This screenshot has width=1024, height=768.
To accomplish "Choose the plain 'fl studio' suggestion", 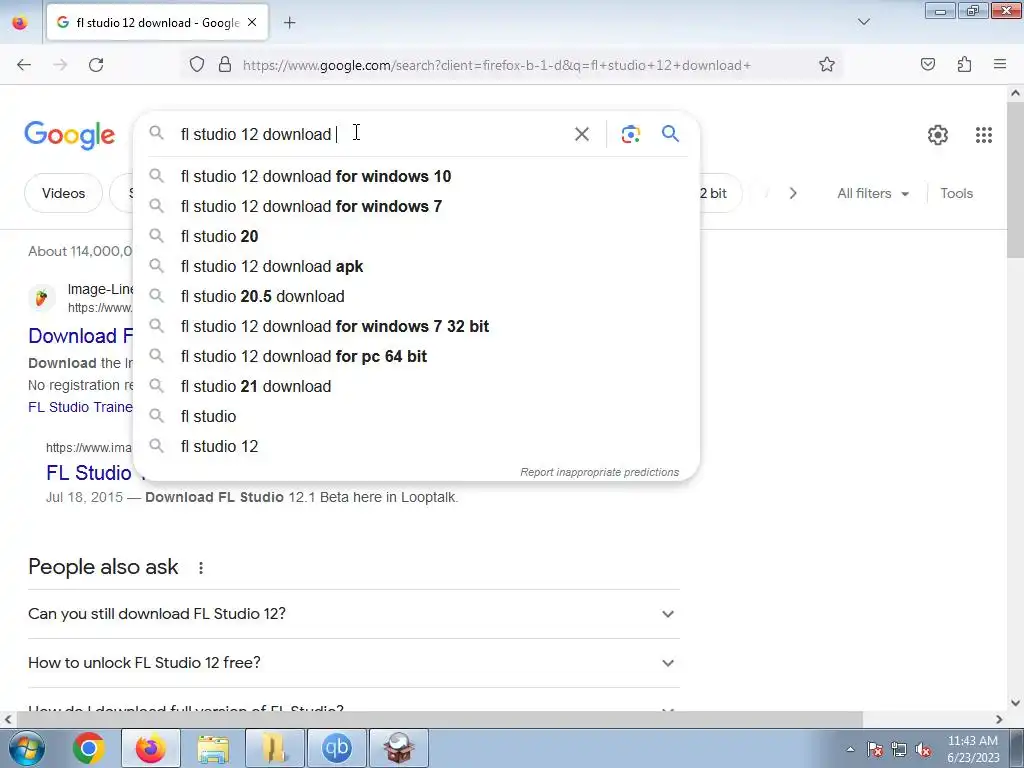I will (416, 417).
